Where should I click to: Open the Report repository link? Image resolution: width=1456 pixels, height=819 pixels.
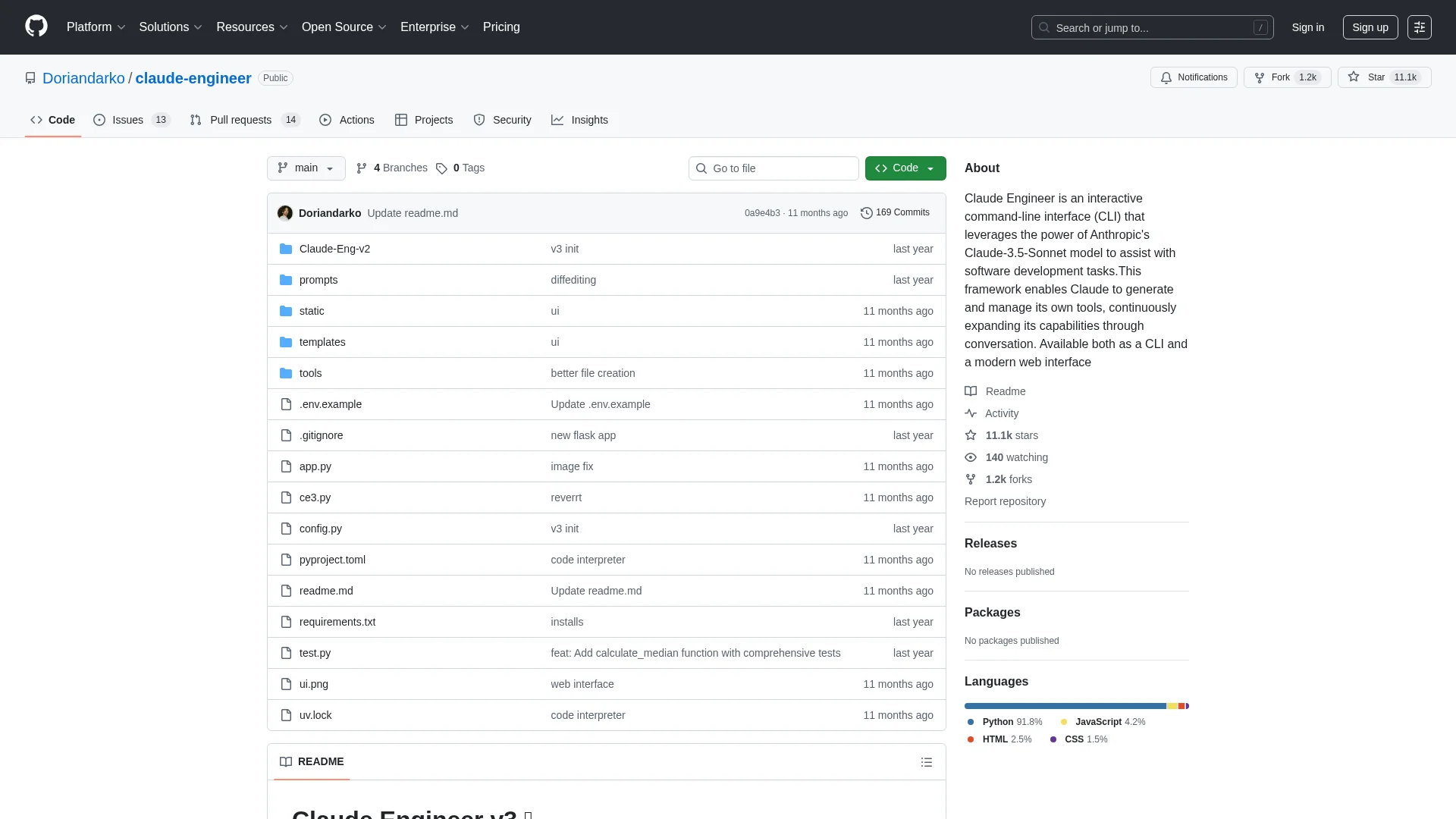[x=1005, y=501]
